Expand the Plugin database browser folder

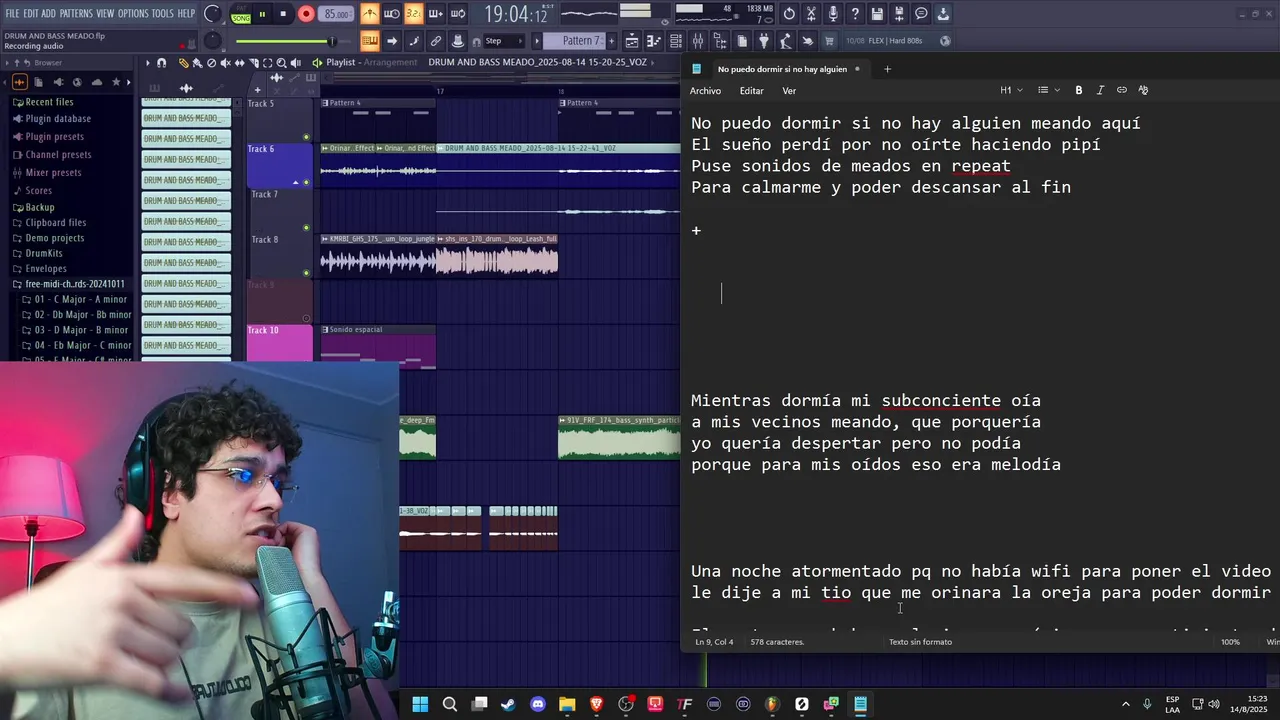point(58,119)
